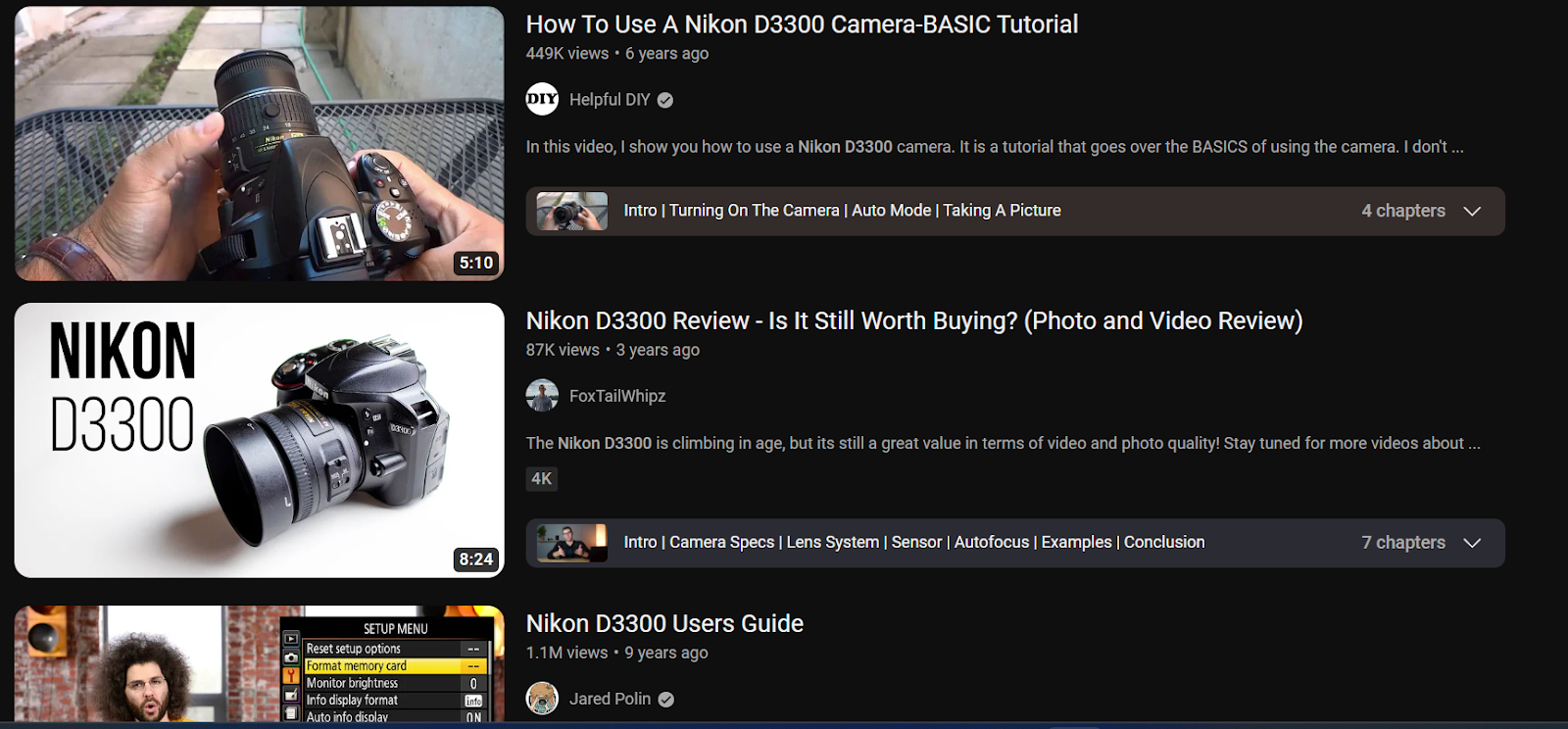Screen dimensions: 1568x729
Task: Click the 4K quality badge
Action: 542,478
